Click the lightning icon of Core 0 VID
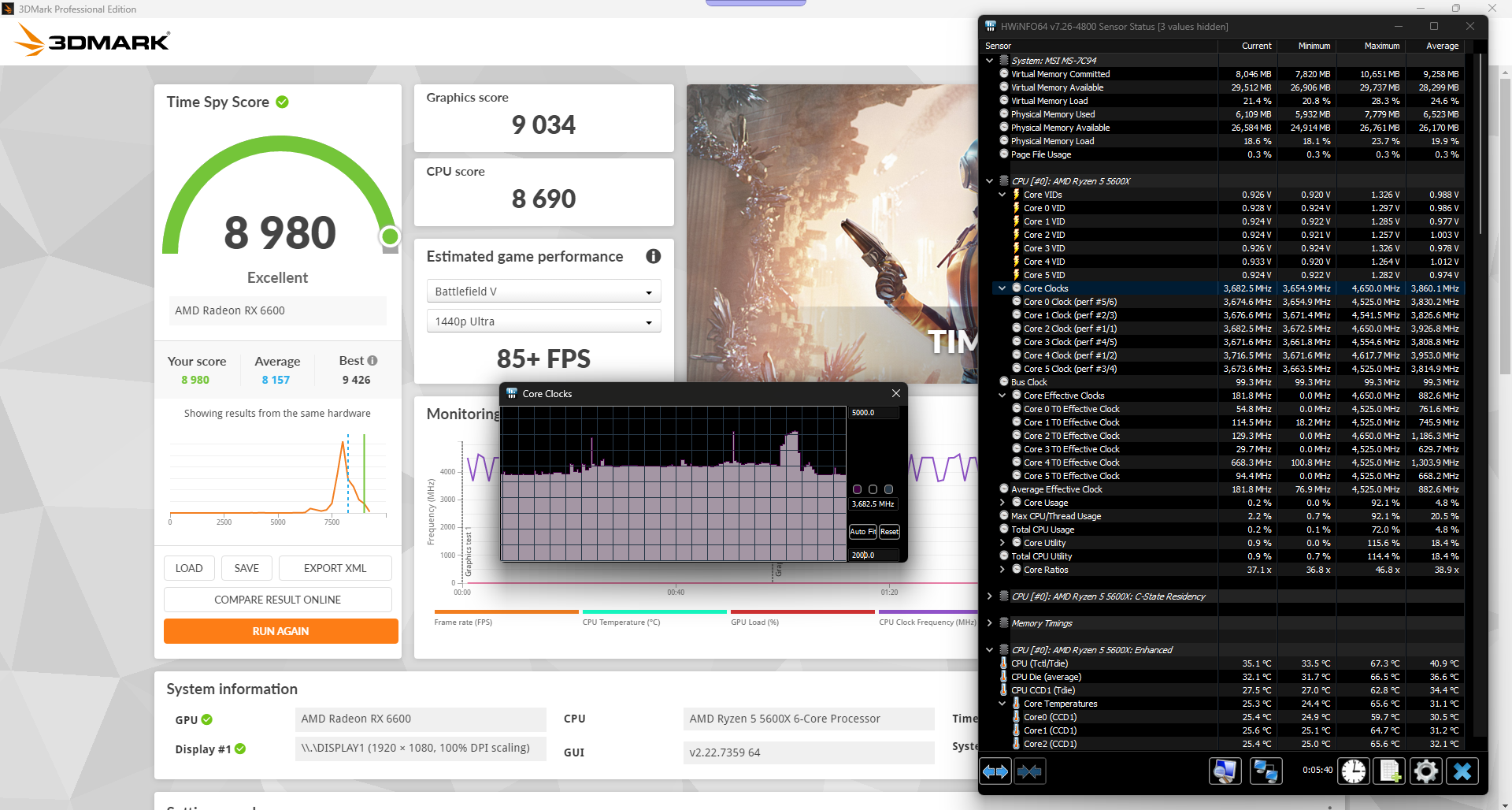The image size is (1512, 810). (x=1017, y=208)
